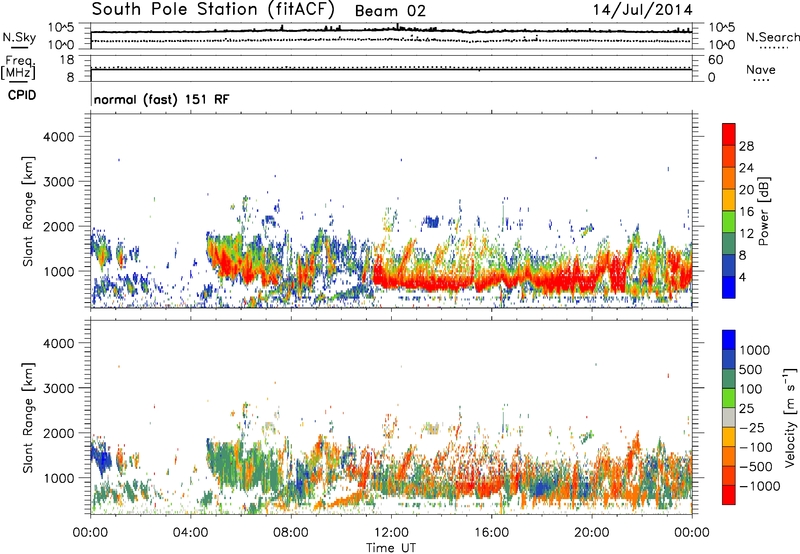Click the "normal (fast) 151 RF" text
This screenshot has width=800, height=554.
click(x=162, y=99)
